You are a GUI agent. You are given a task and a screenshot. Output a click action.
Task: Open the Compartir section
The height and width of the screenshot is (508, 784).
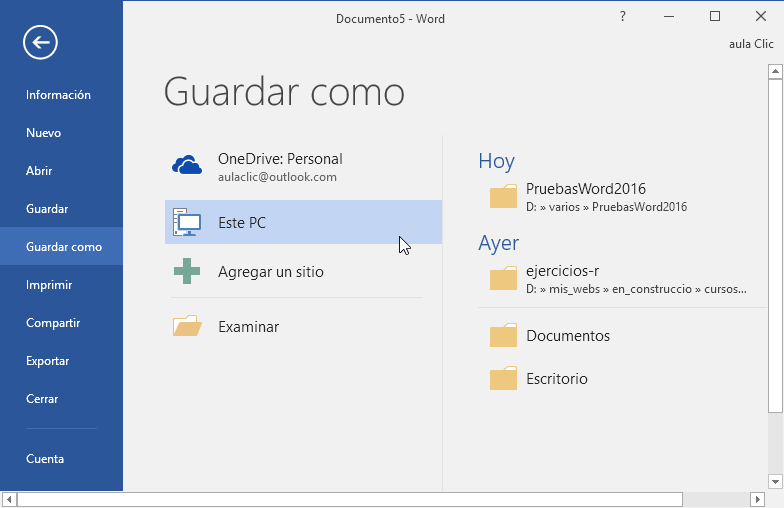53,323
